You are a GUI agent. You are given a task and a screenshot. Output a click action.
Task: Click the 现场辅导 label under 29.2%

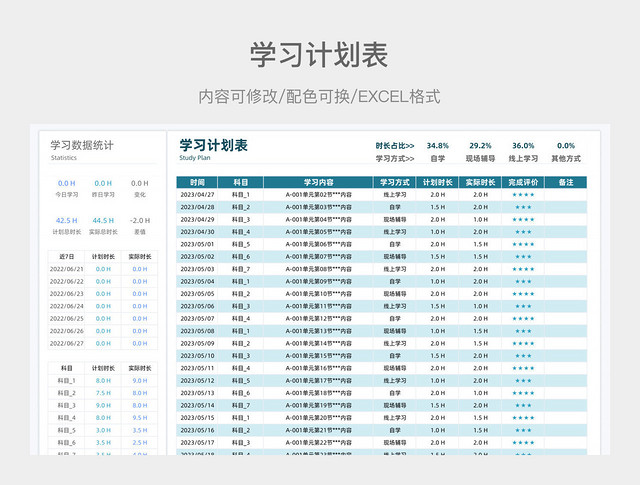click(480, 158)
